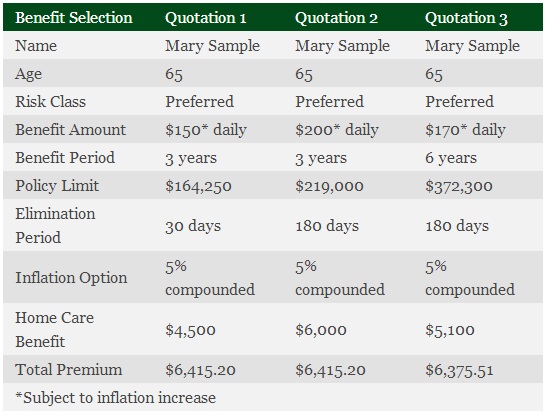Click the $164,250 policy limit value
The height and width of the screenshot is (416, 546).
[x=198, y=186]
